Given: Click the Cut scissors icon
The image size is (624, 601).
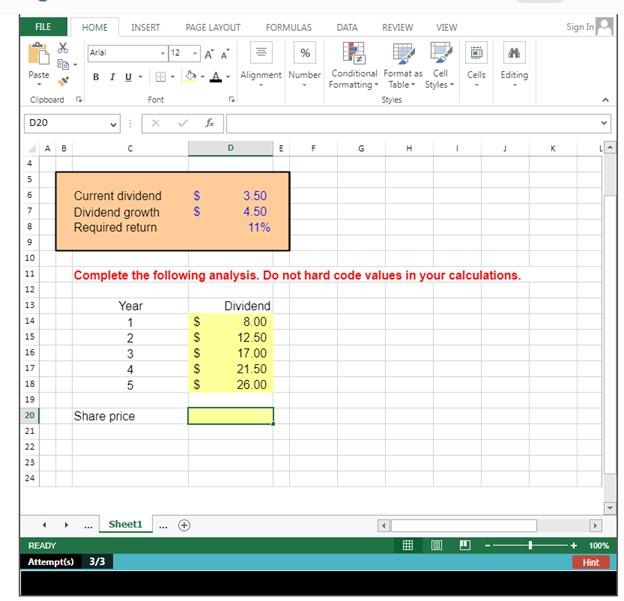Looking at the screenshot, I should pos(63,48).
